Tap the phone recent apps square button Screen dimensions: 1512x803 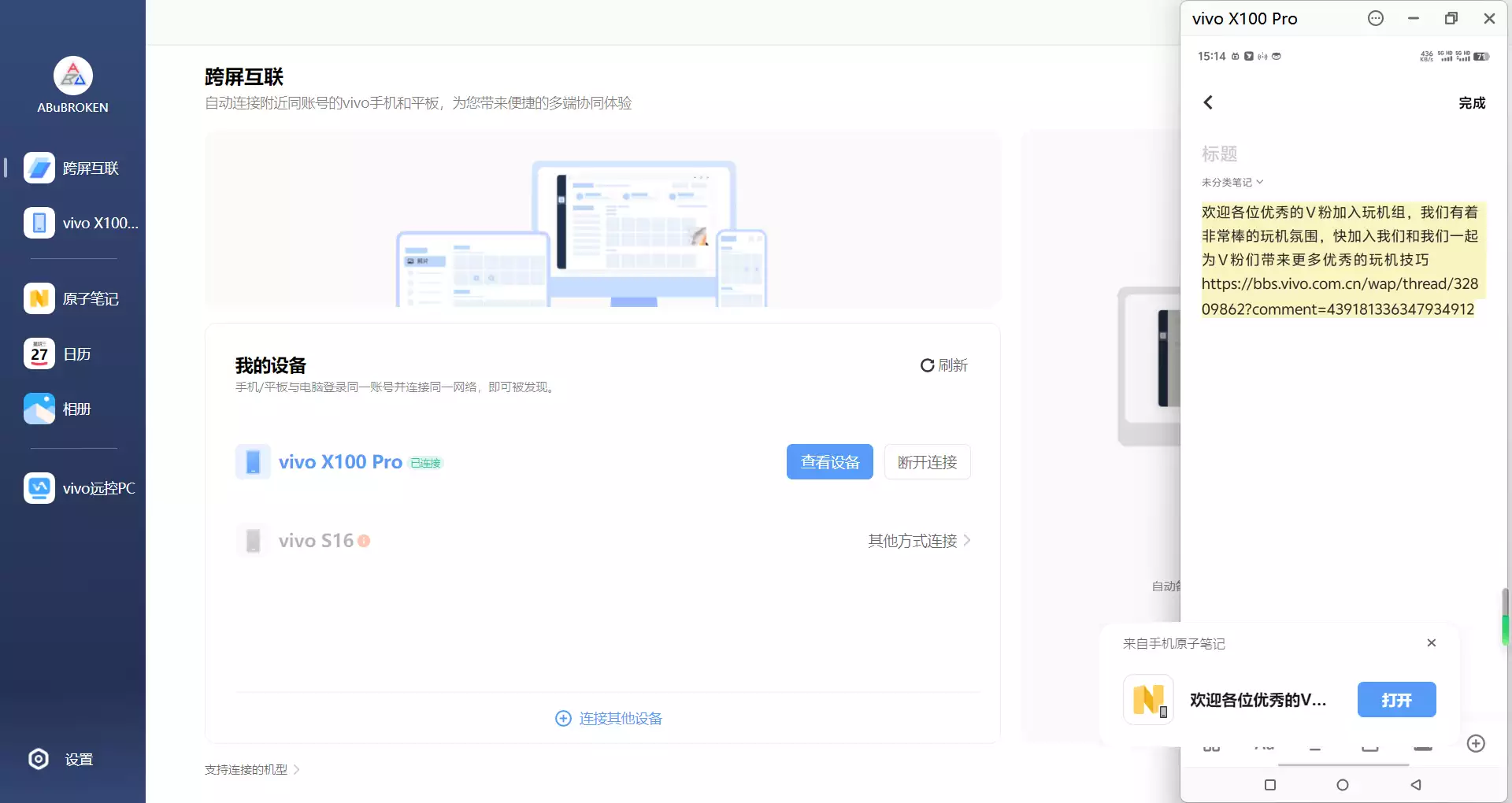coord(1269,785)
